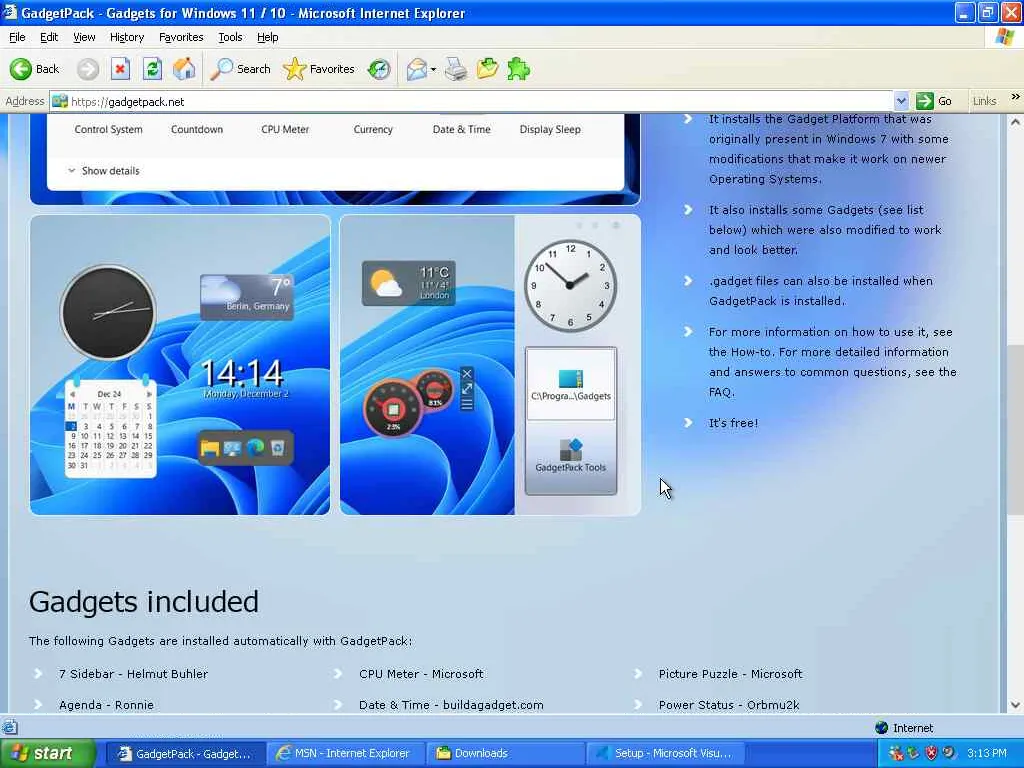Click the History clock icon
1024x768 pixels.
379,69
